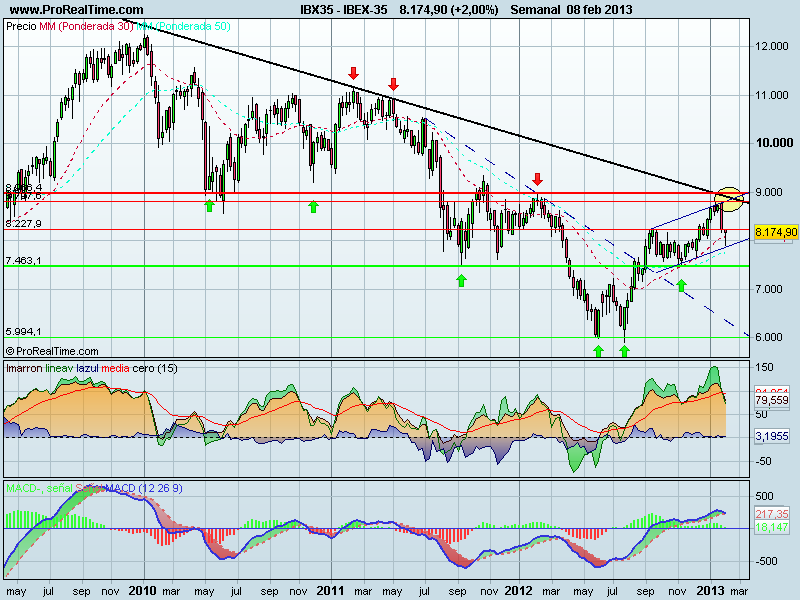
Task: Select the lineav indicator legend label
Action: pos(59,368)
